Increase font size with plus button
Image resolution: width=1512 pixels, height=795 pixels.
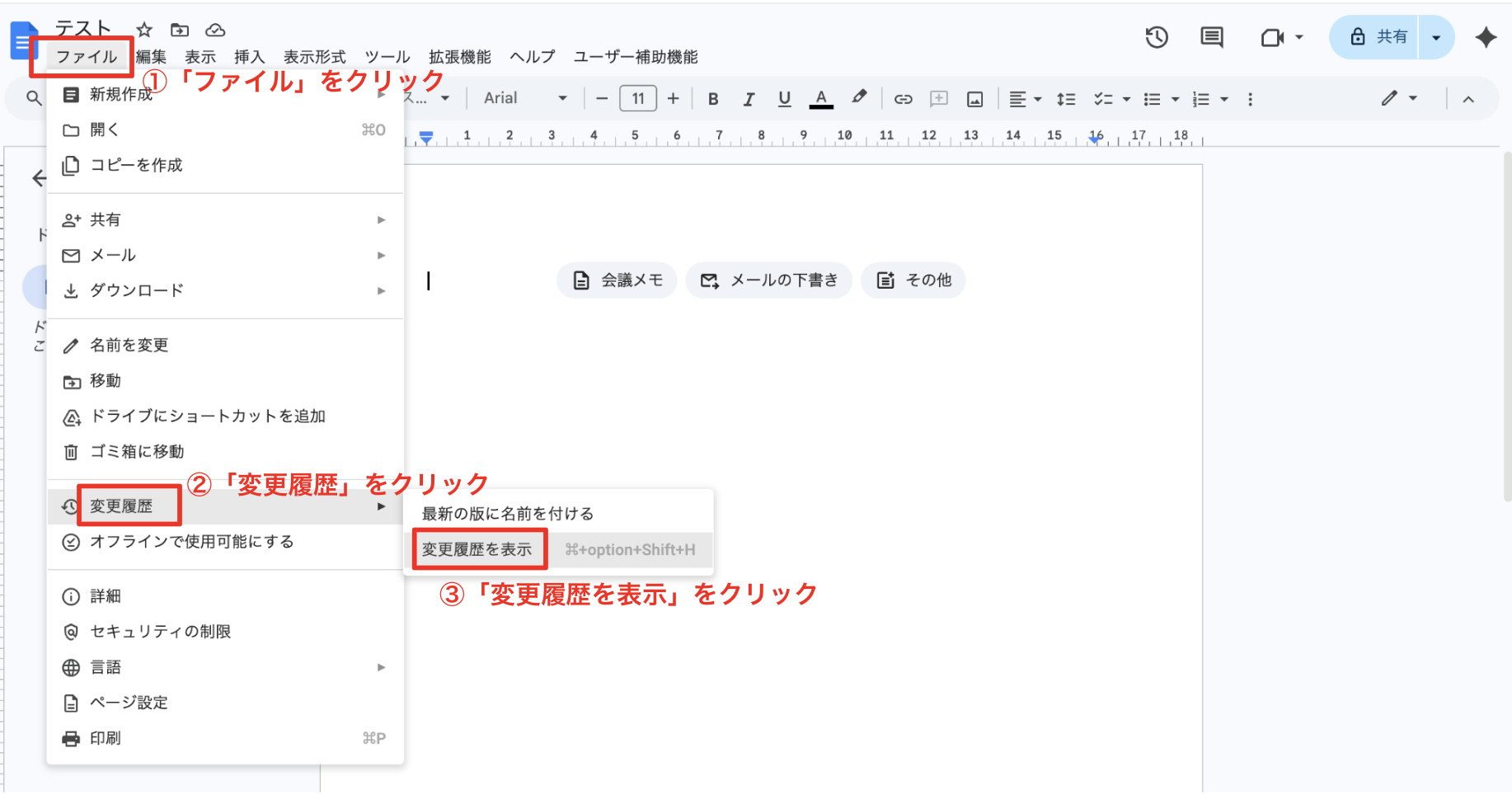click(673, 99)
